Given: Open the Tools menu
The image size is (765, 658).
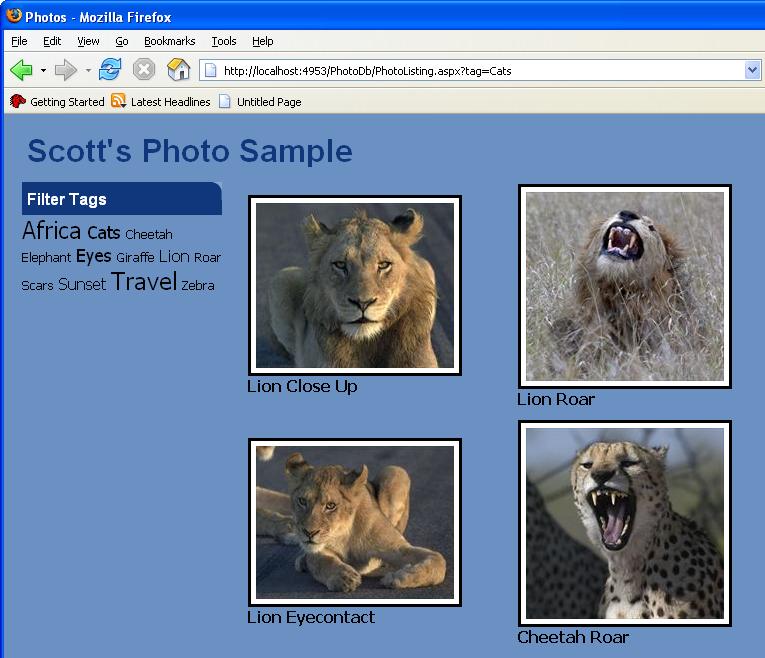Looking at the screenshot, I should (224, 41).
